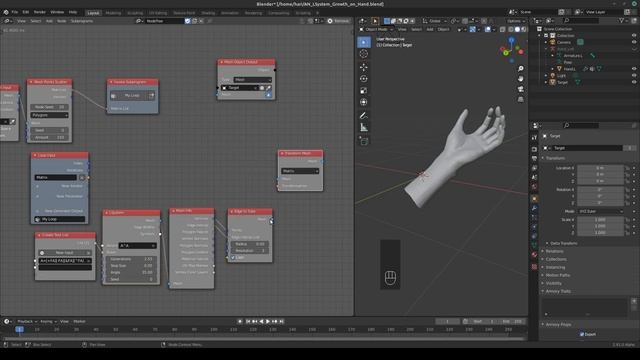Click the Camera object icon in outliner
This screenshot has height=360, width=640.
click(553, 42)
